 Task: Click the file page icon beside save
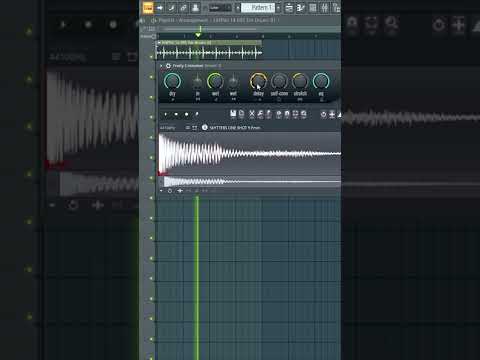coord(242,114)
